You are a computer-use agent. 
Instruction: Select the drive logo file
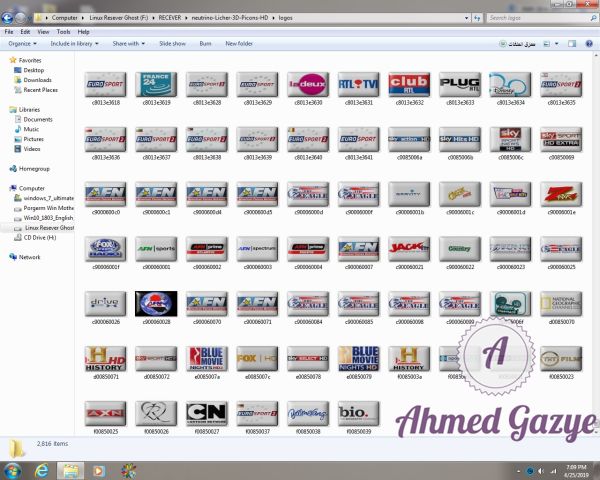[105, 304]
